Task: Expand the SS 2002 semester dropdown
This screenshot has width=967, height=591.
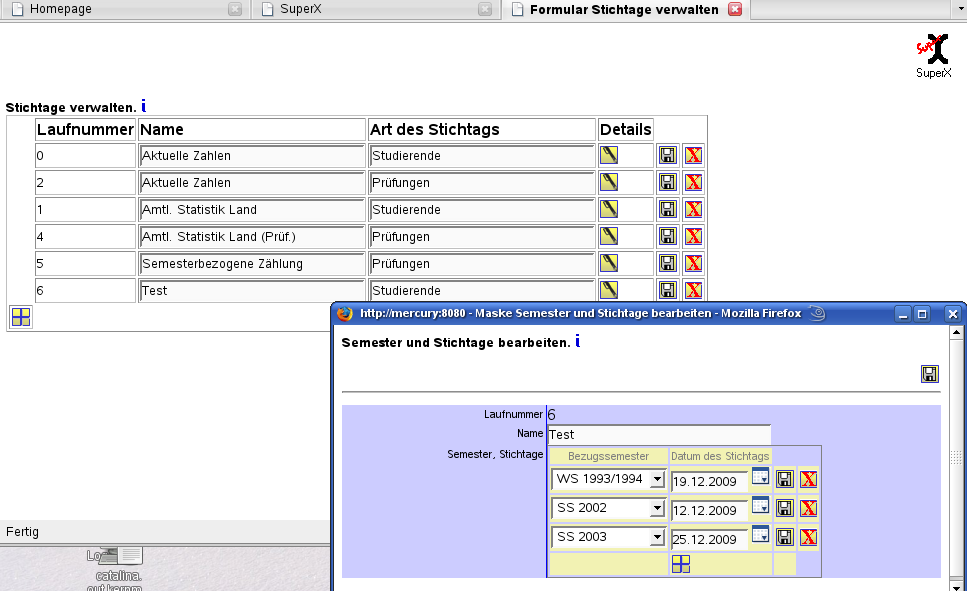Action: coord(656,509)
